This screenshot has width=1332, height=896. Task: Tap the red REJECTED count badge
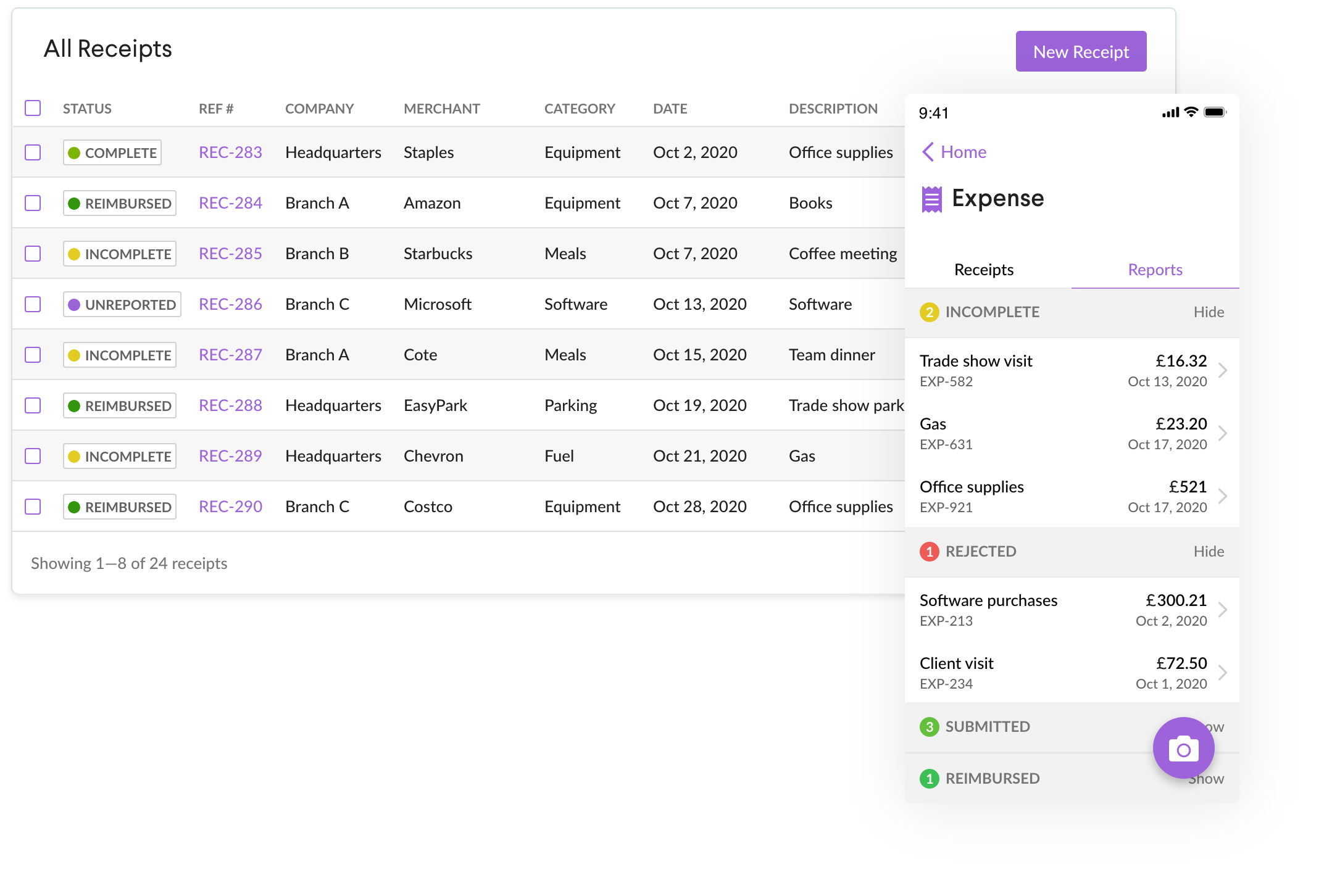coord(929,551)
